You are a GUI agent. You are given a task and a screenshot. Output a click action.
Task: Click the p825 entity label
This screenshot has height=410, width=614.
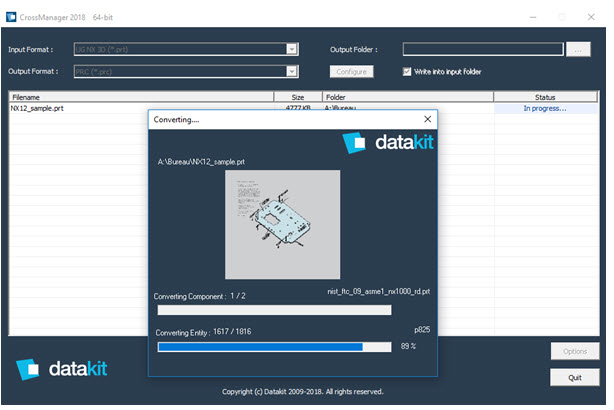click(422, 330)
